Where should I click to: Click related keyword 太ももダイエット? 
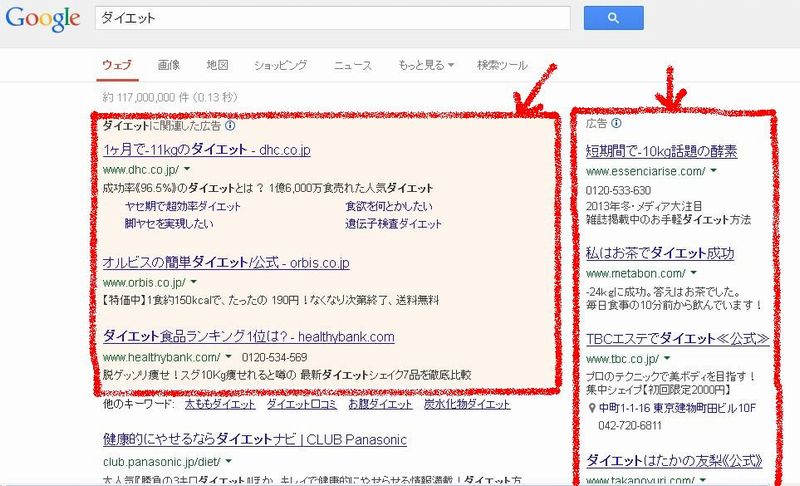(220, 404)
